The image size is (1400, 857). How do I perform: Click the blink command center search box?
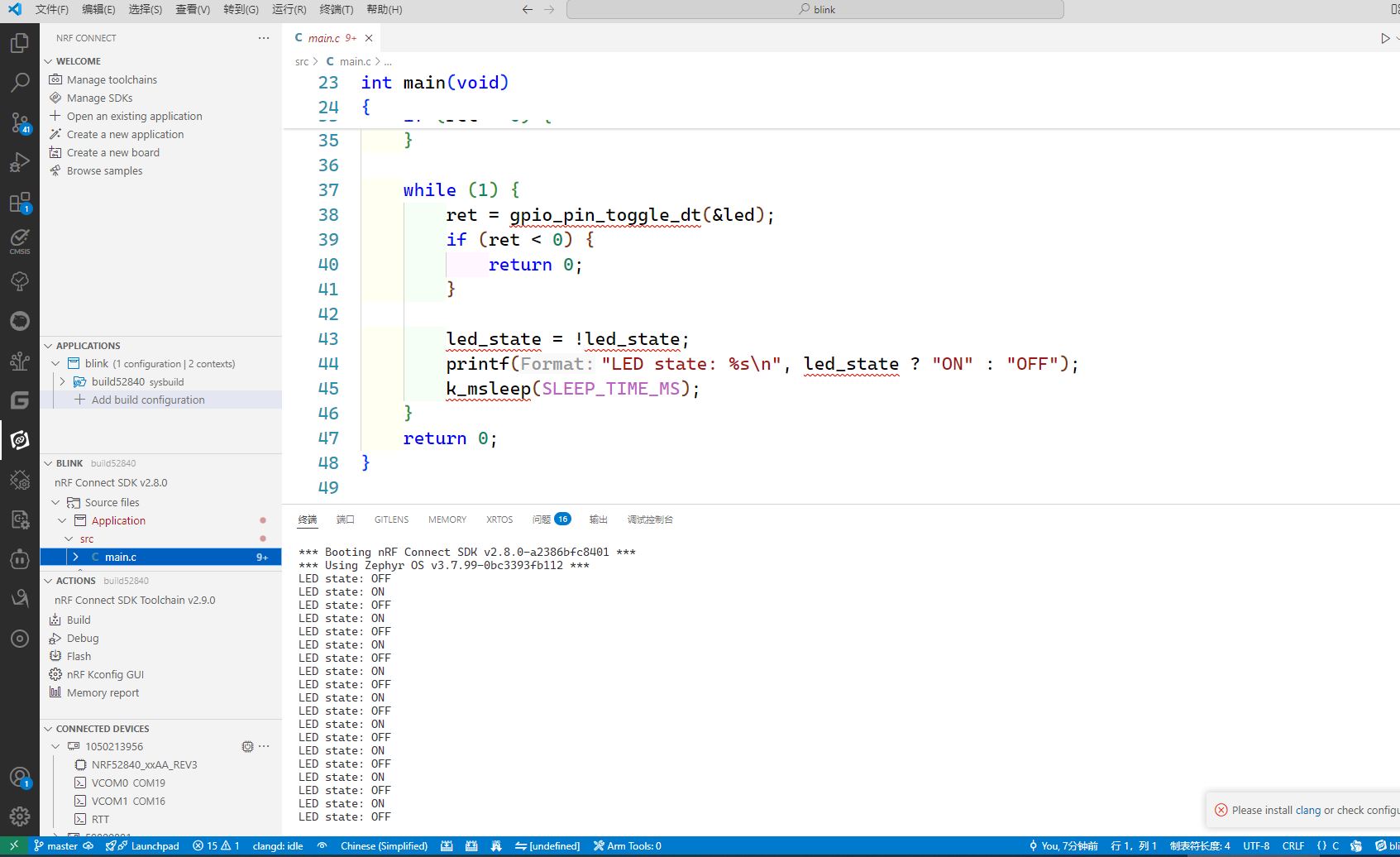815,9
